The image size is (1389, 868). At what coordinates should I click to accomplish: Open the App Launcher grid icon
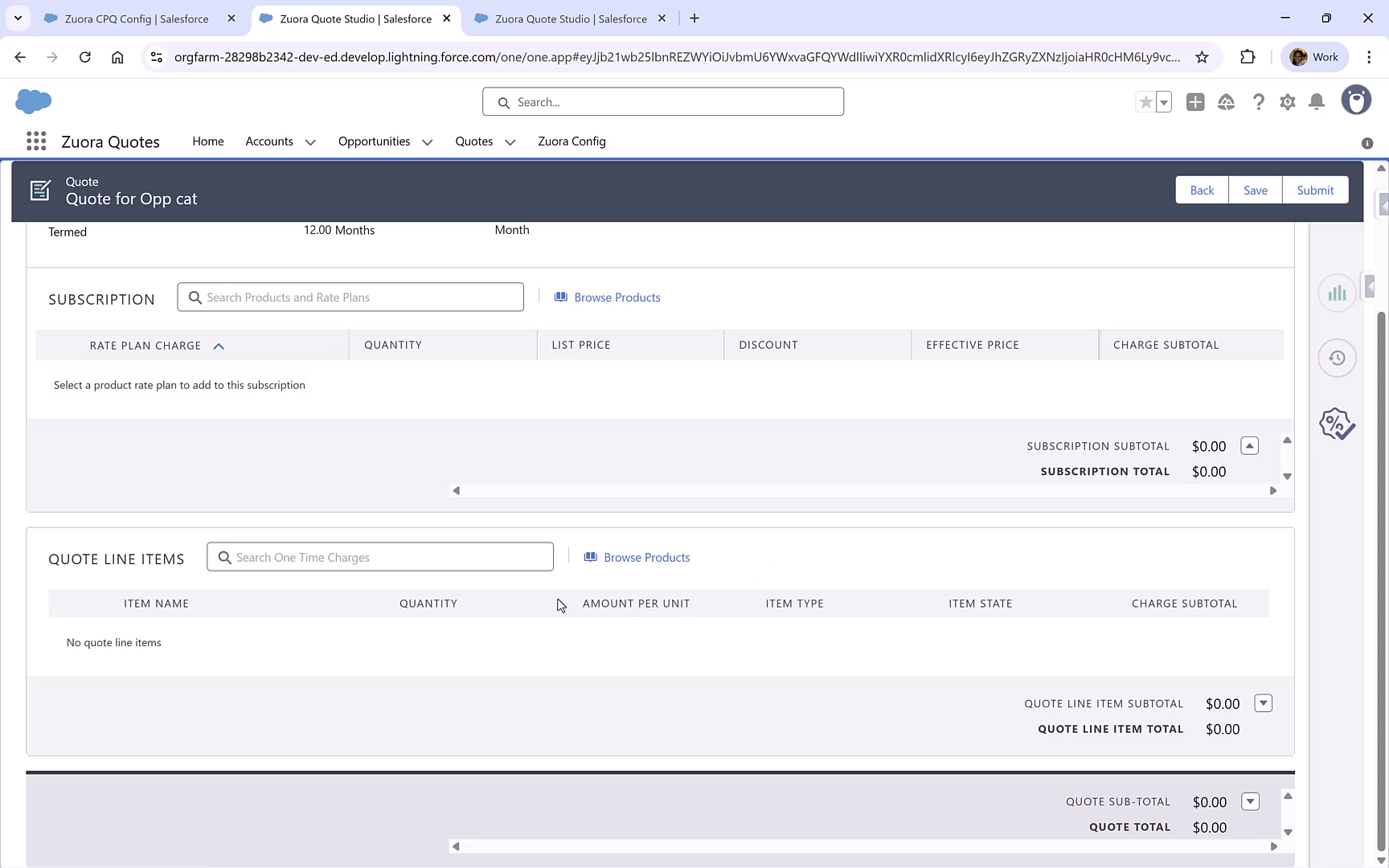pos(36,141)
